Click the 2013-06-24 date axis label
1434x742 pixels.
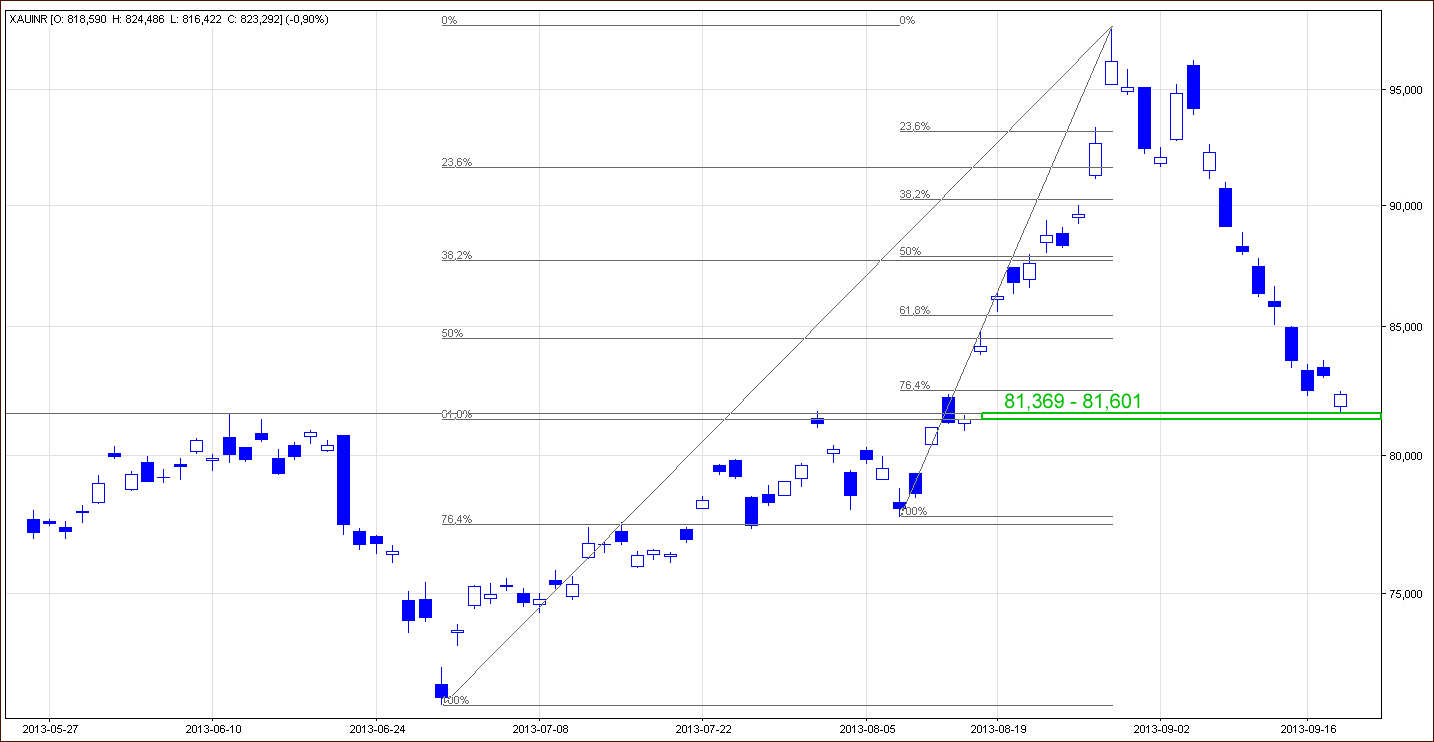(x=376, y=728)
